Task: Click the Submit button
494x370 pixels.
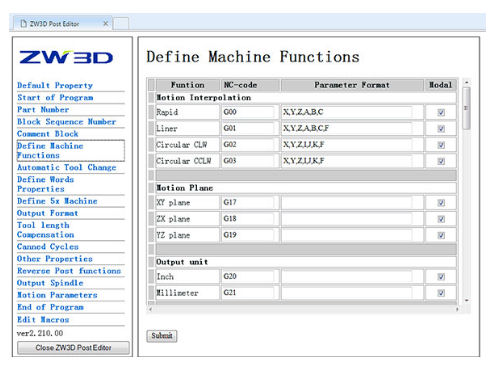Action: (x=162, y=336)
